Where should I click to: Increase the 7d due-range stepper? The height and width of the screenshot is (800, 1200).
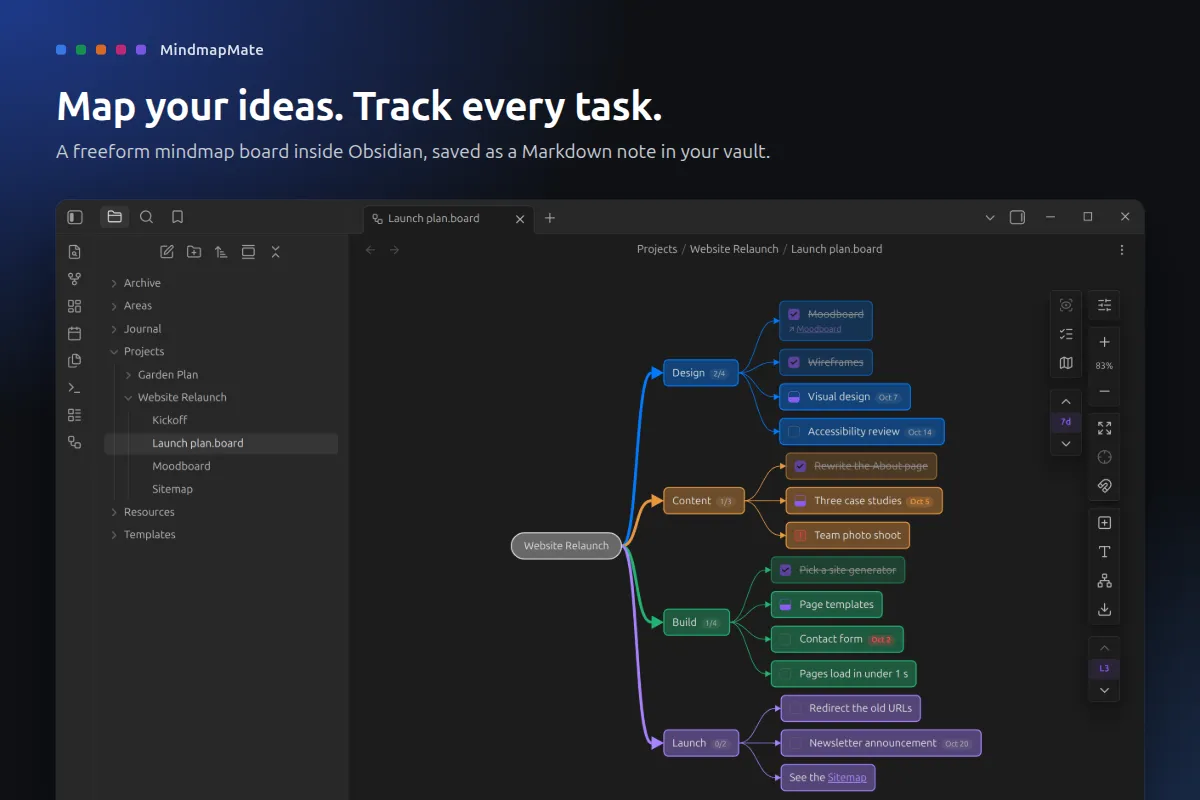pyautogui.click(x=1066, y=401)
